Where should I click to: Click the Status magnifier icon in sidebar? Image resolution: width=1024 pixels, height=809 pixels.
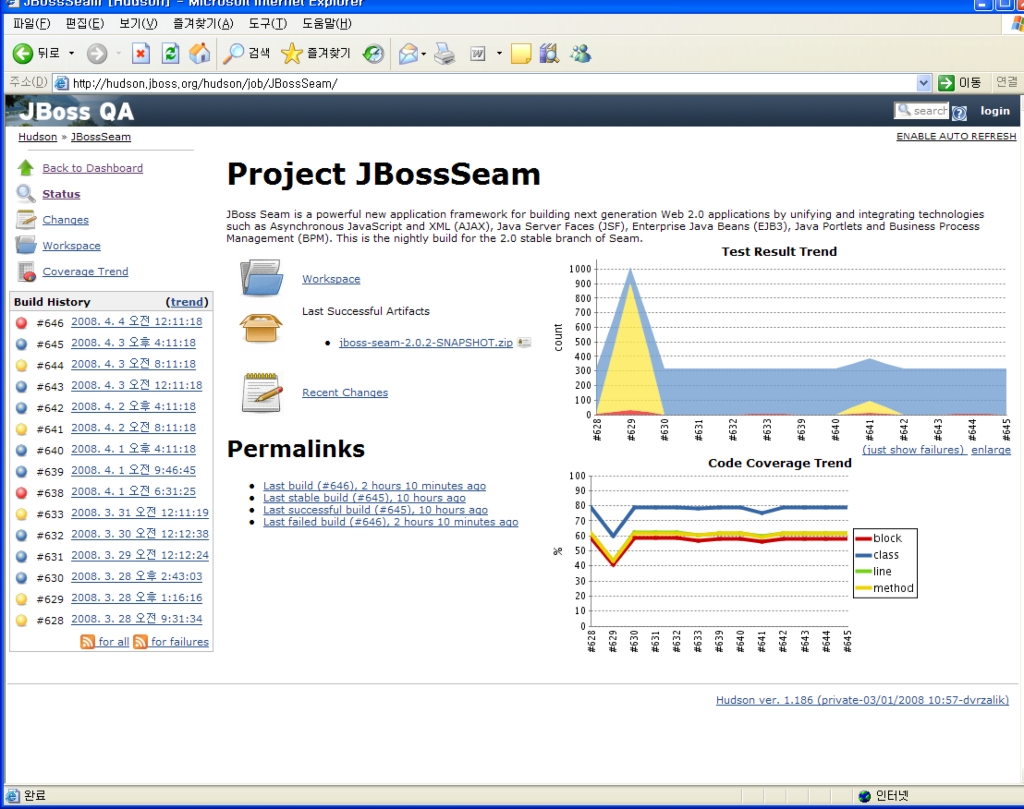pos(25,193)
